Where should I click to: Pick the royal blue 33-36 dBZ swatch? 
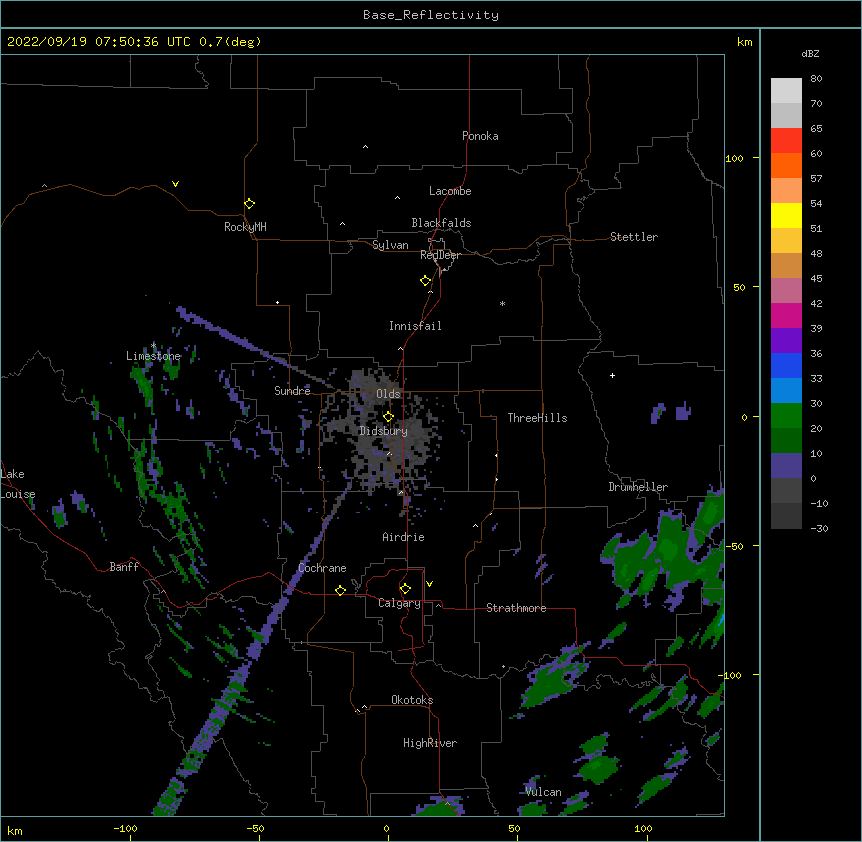(786, 365)
